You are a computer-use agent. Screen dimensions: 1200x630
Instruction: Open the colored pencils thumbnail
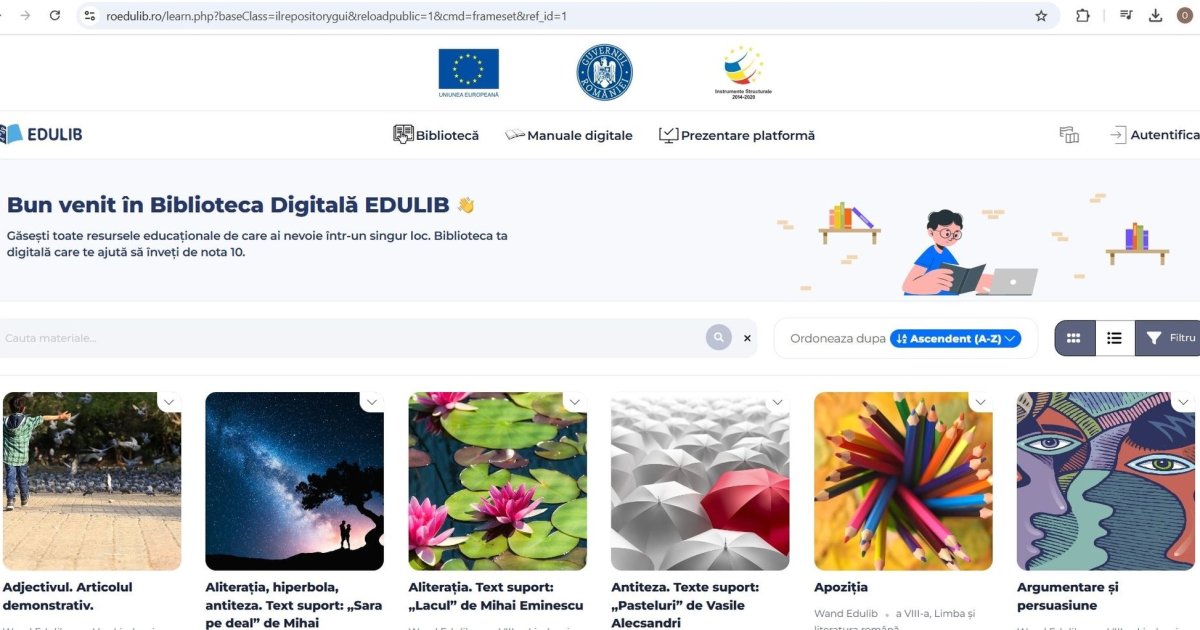[x=904, y=481]
